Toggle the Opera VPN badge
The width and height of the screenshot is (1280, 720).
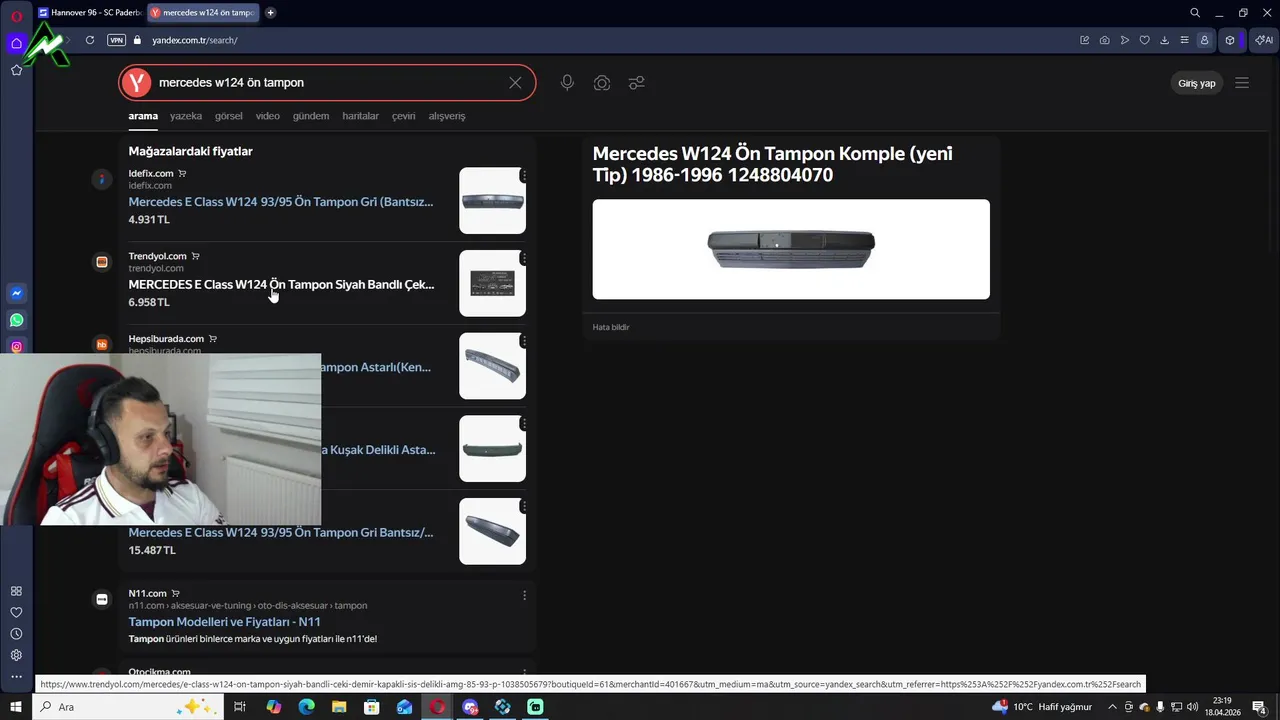pyautogui.click(x=116, y=40)
